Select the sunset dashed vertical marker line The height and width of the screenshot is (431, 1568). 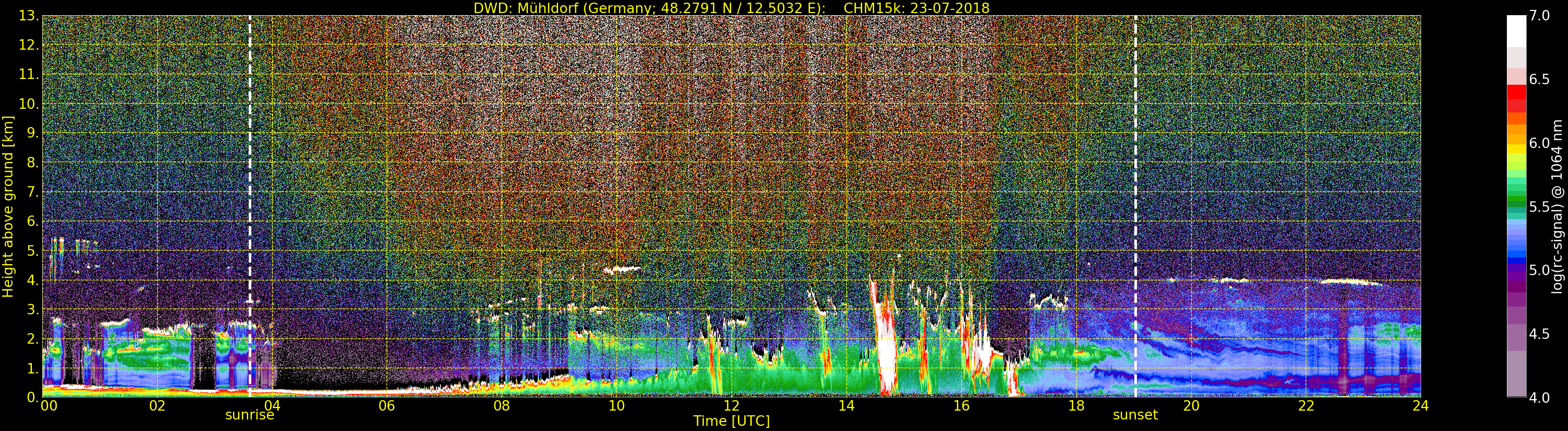pos(1135,207)
